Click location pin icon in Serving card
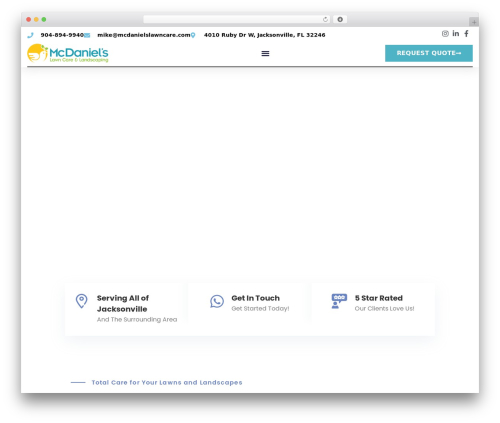Image resolution: width=500 pixels, height=423 pixels. pos(81,301)
